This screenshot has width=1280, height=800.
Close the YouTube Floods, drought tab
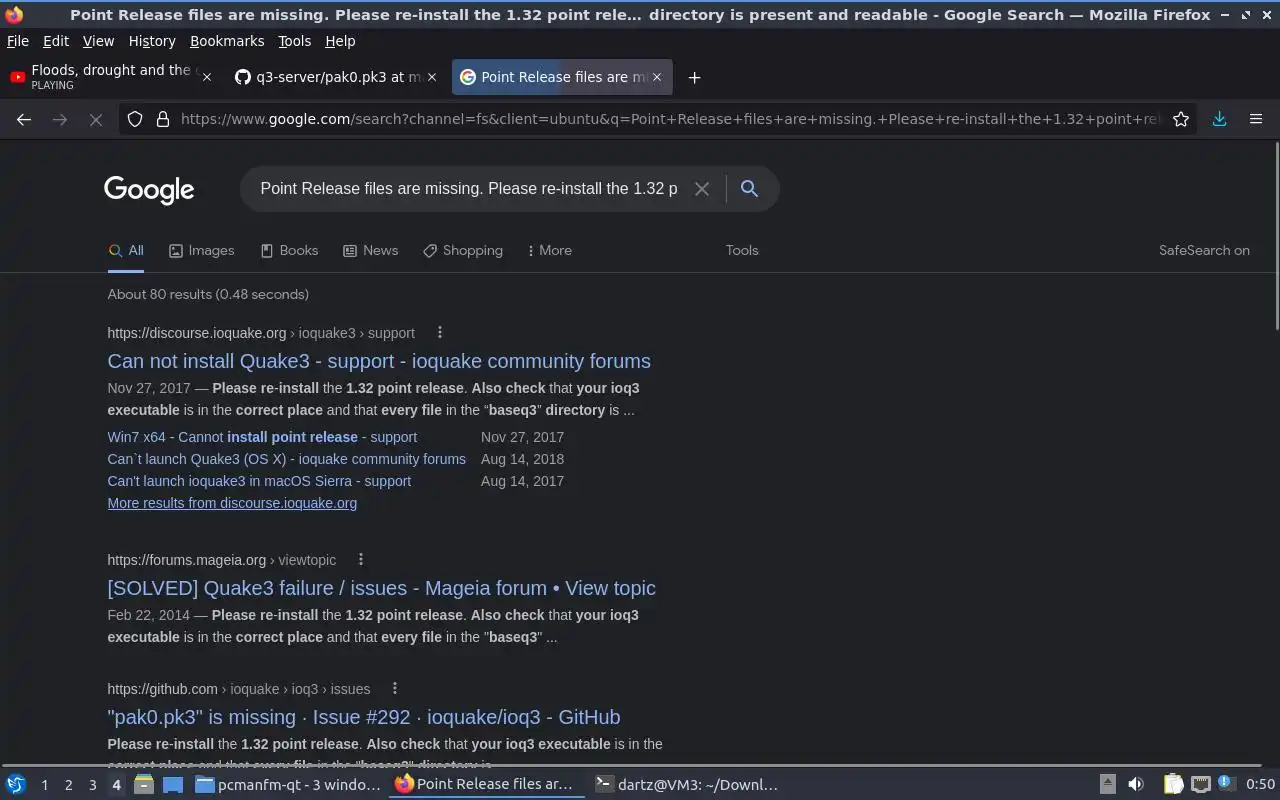point(207,77)
